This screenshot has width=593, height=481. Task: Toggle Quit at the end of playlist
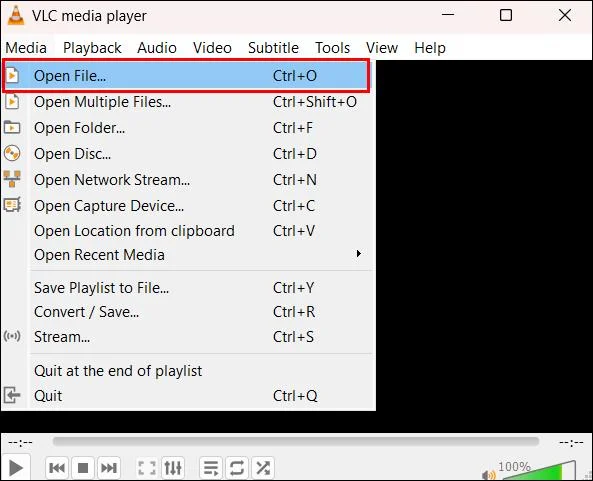(x=188, y=371)
